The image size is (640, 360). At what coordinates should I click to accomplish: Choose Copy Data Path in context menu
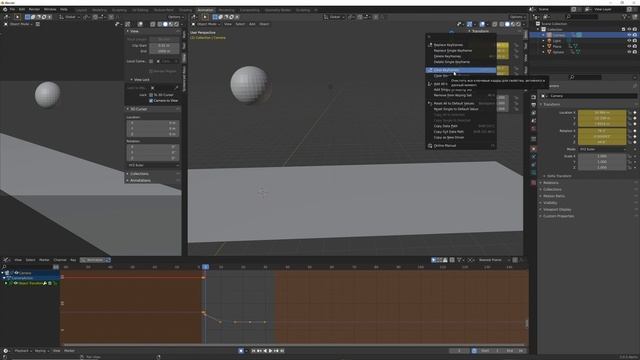click(x=446, y=126)
